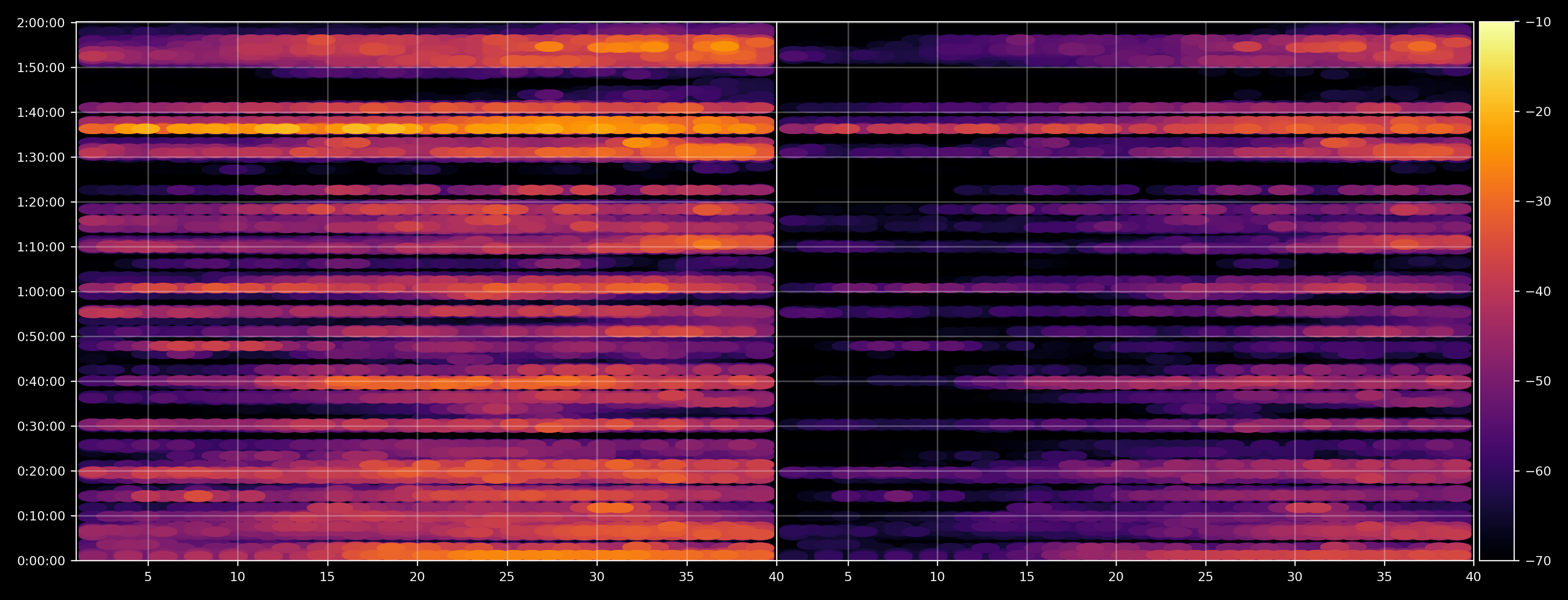Select the −40 colorbar tick label

pos(1538,292)
